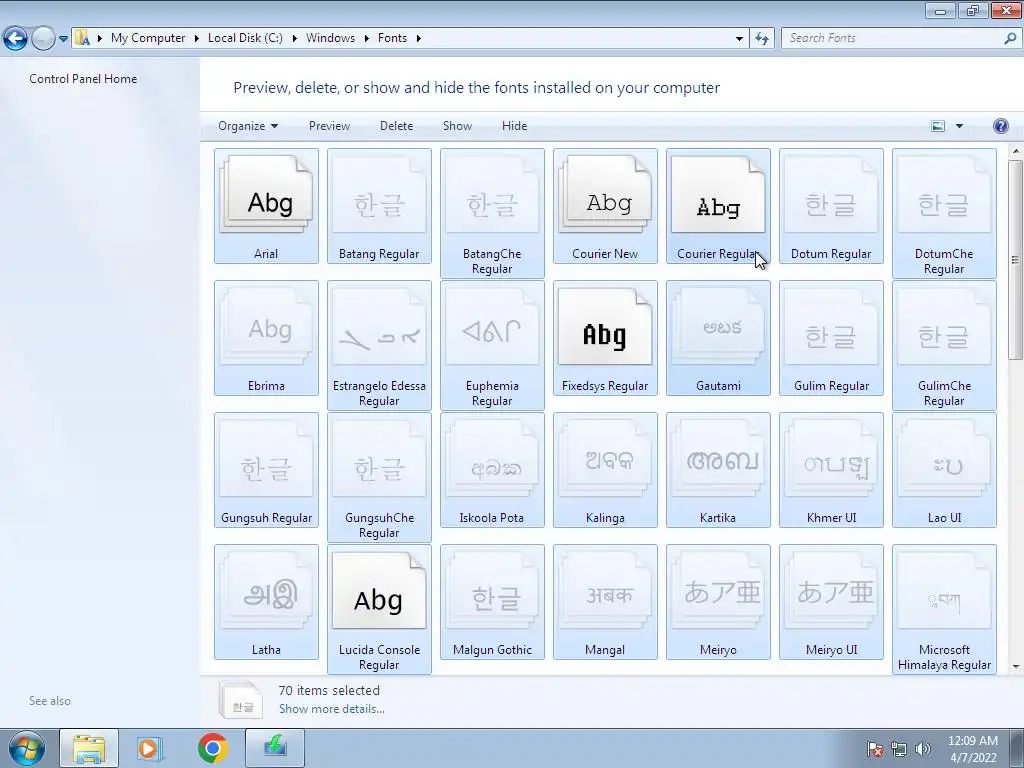Click Delete in the toolbar
This screenshot has width=1024, height=768.
pyautogui.click(x=396, y=126)
